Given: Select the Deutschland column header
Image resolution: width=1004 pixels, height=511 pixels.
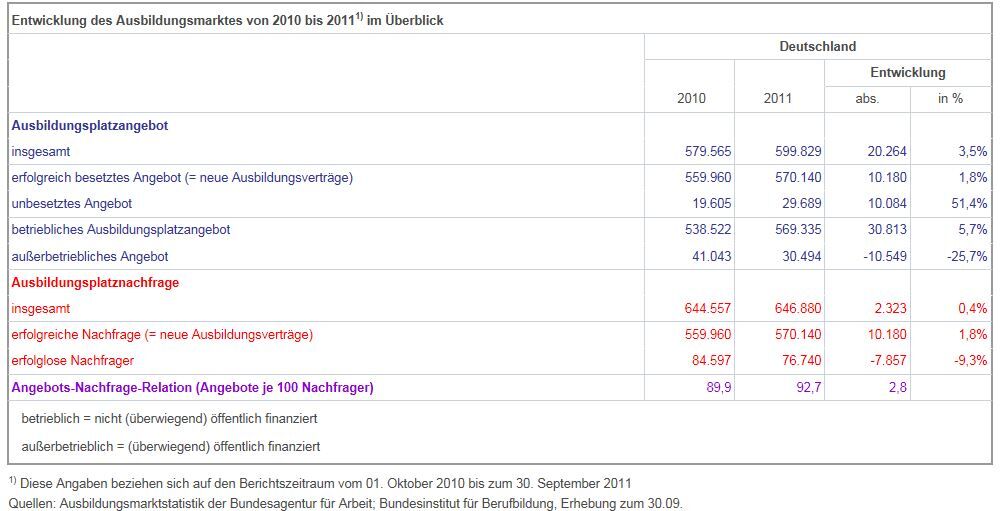Looking at the screenshot, I should pyautogui.click(x=817, y=46).
